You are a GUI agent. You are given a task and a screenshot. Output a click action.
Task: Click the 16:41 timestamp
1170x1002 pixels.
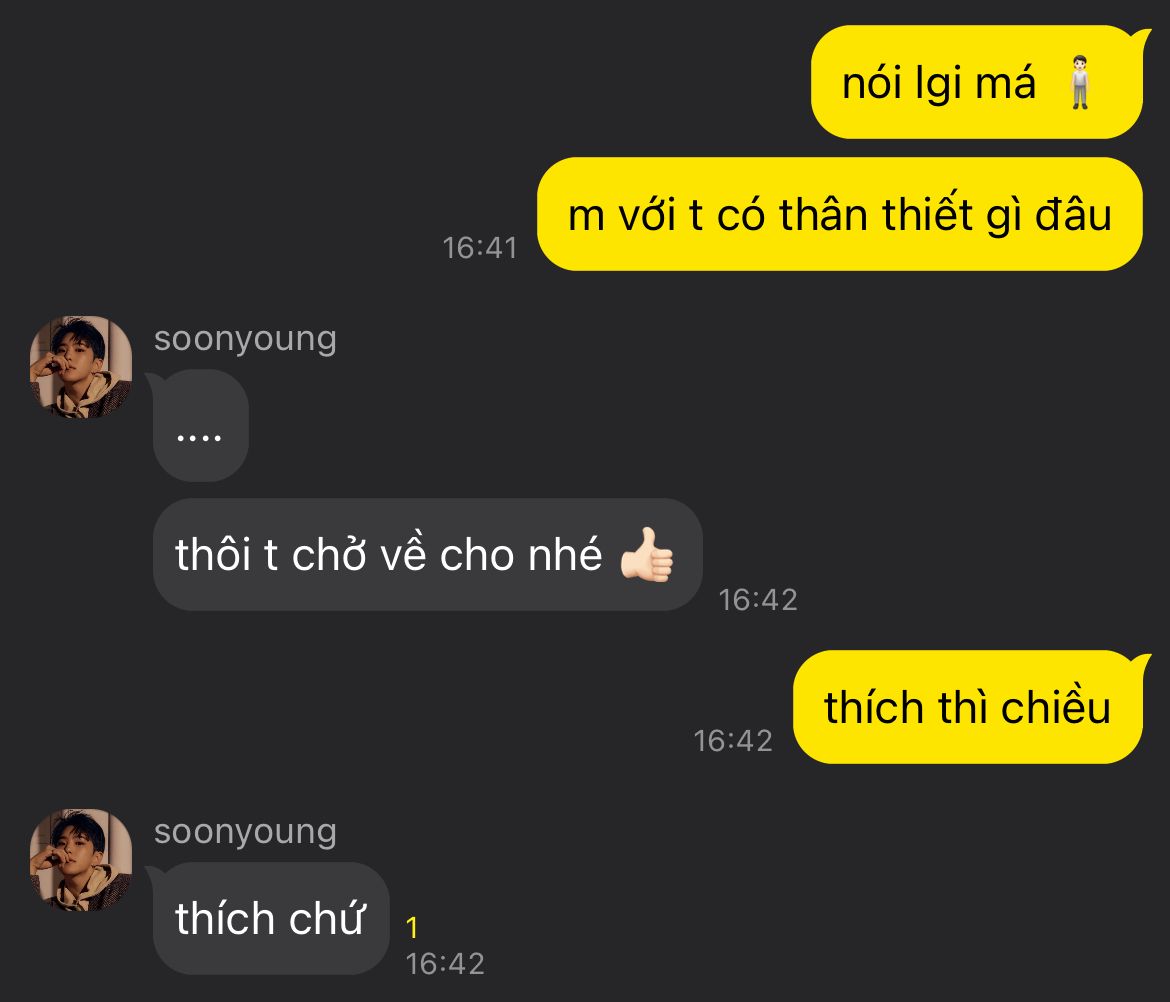coord(480,248)
